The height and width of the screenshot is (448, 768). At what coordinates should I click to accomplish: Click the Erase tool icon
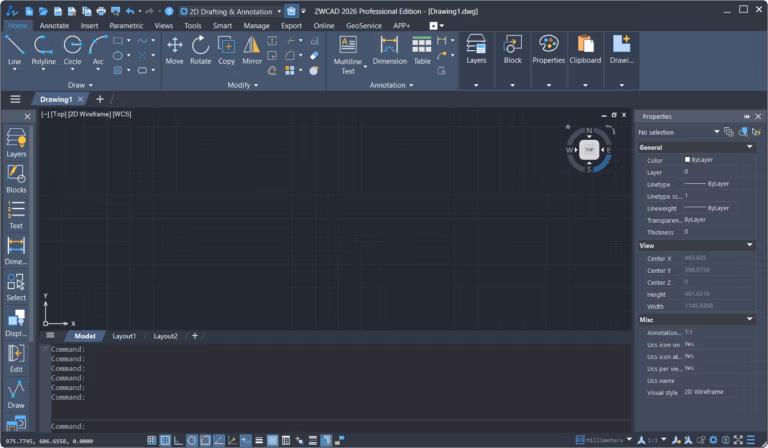pyautogui.click(x=314, y=55)
